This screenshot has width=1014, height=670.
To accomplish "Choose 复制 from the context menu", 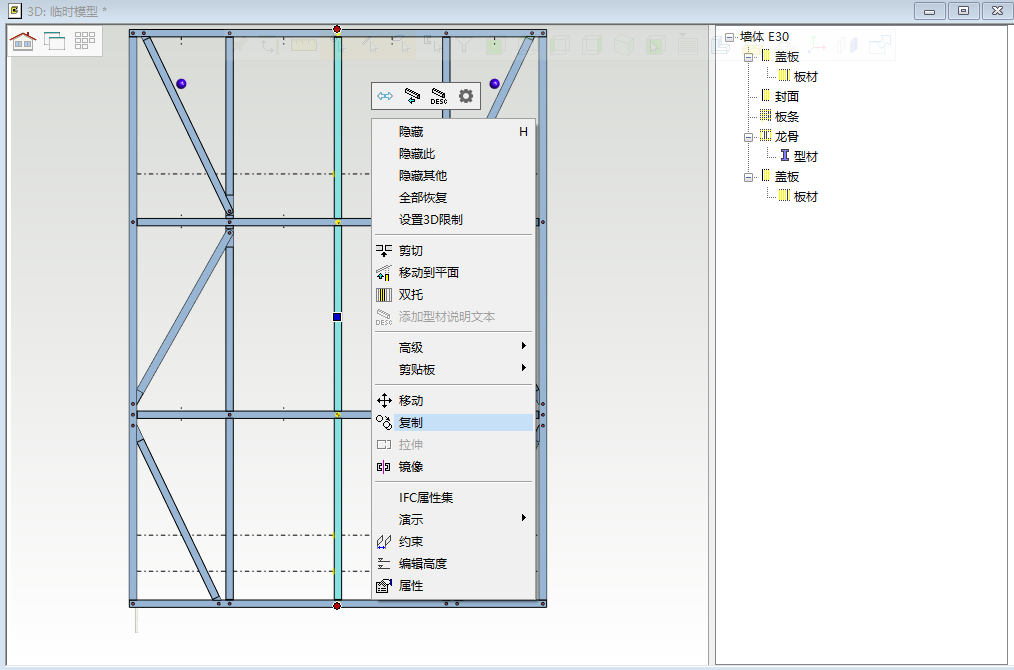I will pos(453,423).
